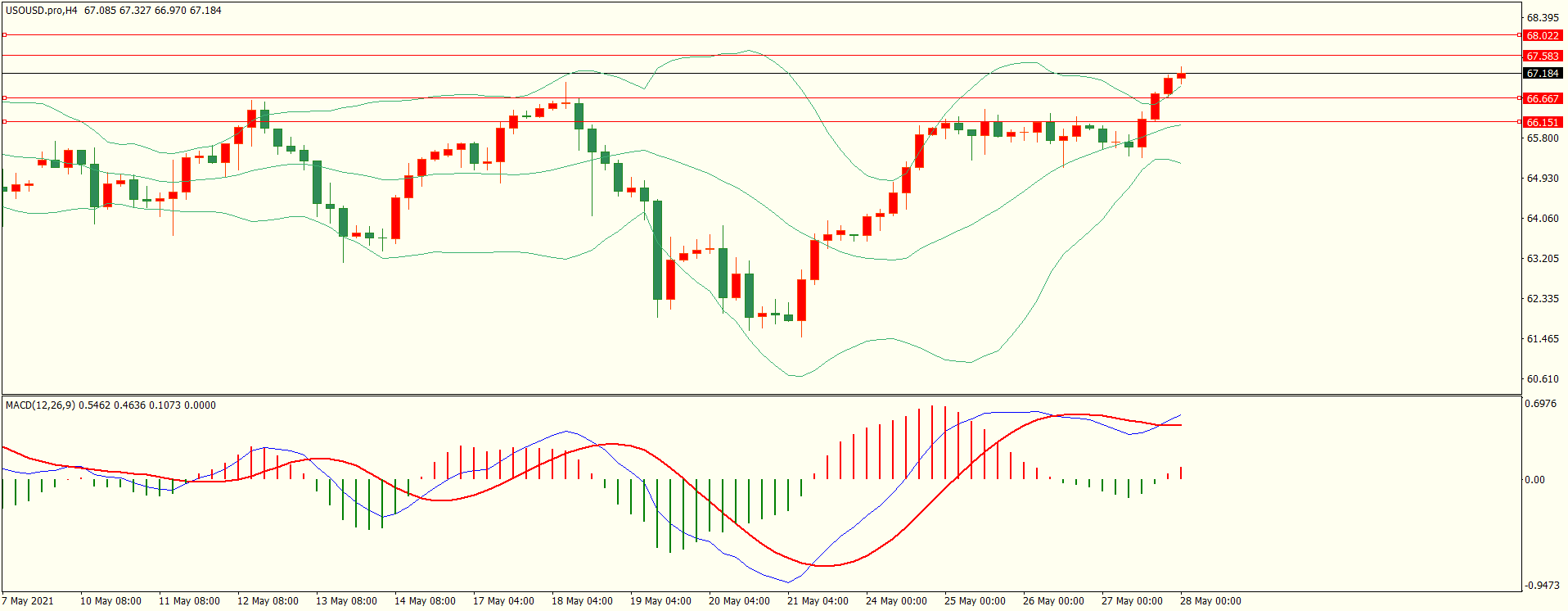Click the 24 May 00:00 time label
Viewport: 1568px width, 611px height.
coord(895,601)
